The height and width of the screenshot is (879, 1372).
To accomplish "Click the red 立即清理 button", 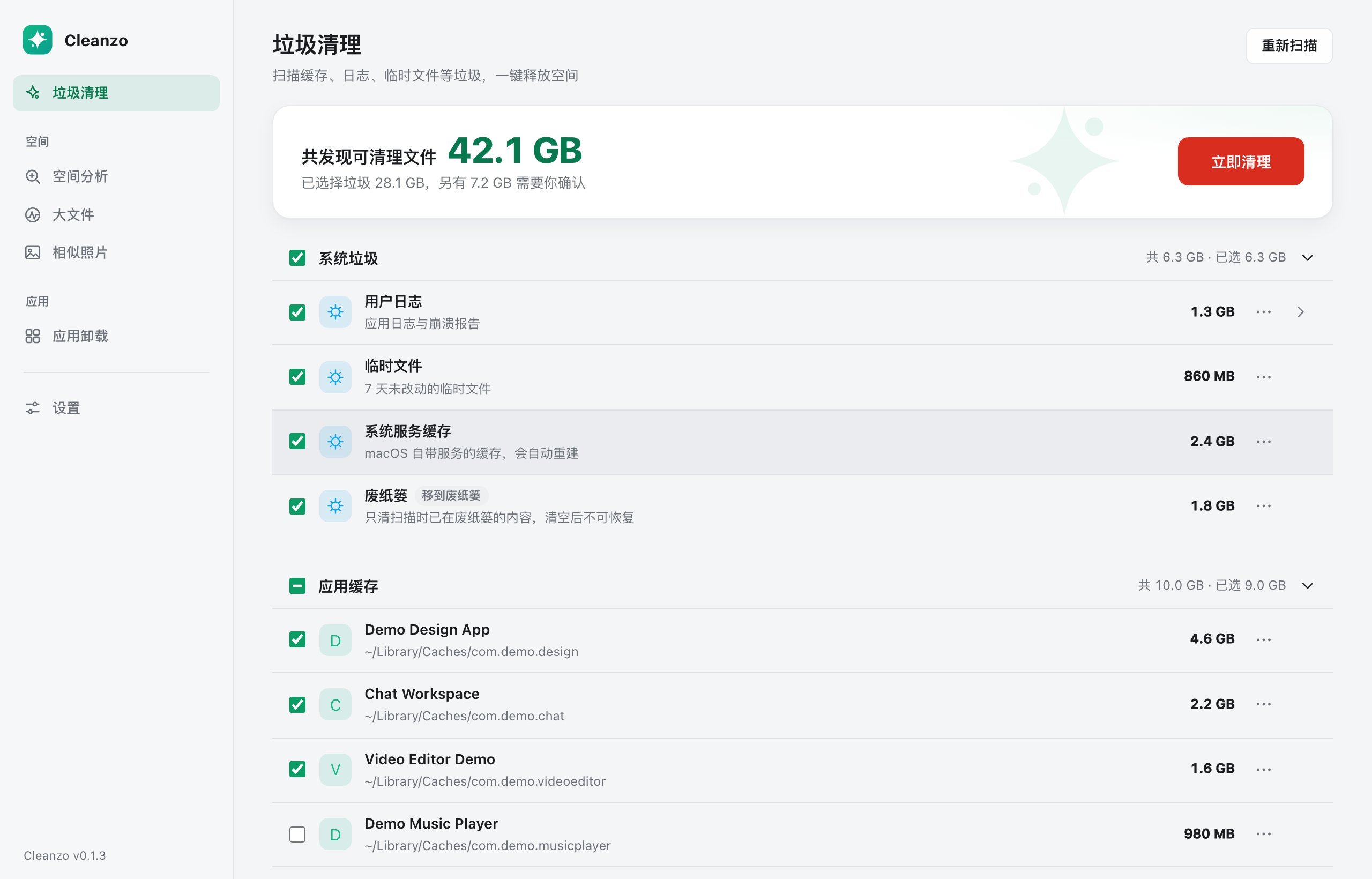I will click(x=1241, y=161).
